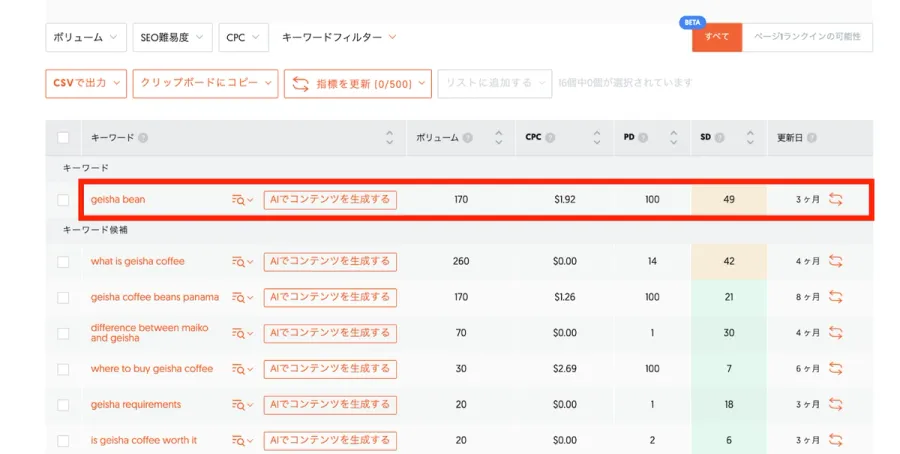This screenshot has height=454, width=900.
Task: Open the CPC filter dropdown
Action: 243,37
